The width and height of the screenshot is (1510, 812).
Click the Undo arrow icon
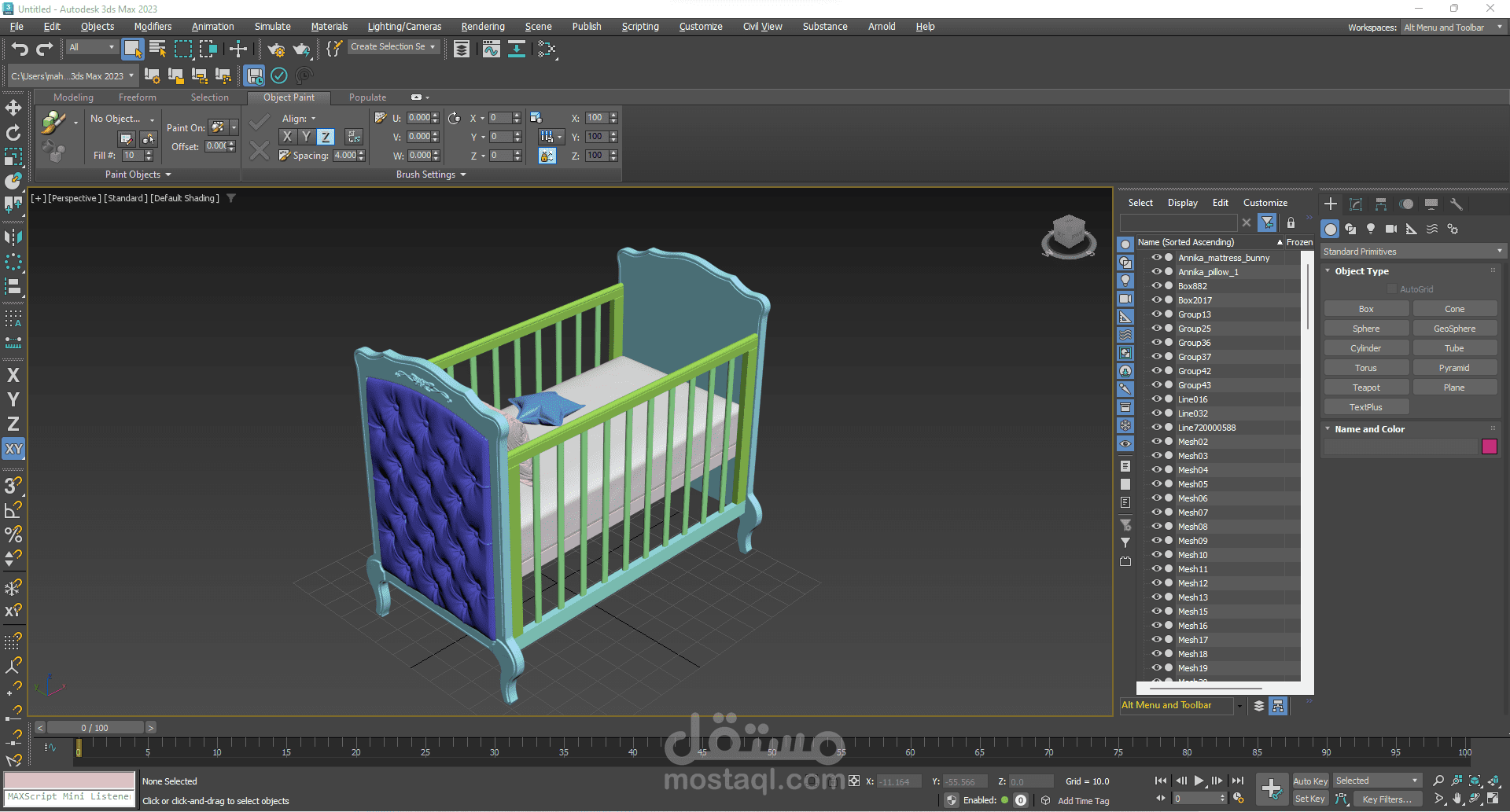click(20, 50)
